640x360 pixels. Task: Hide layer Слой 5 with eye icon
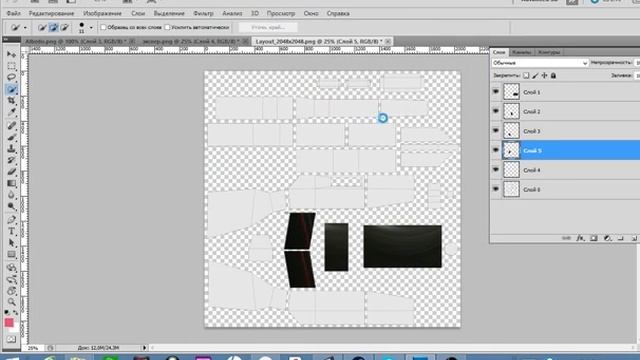coord(496,150)
